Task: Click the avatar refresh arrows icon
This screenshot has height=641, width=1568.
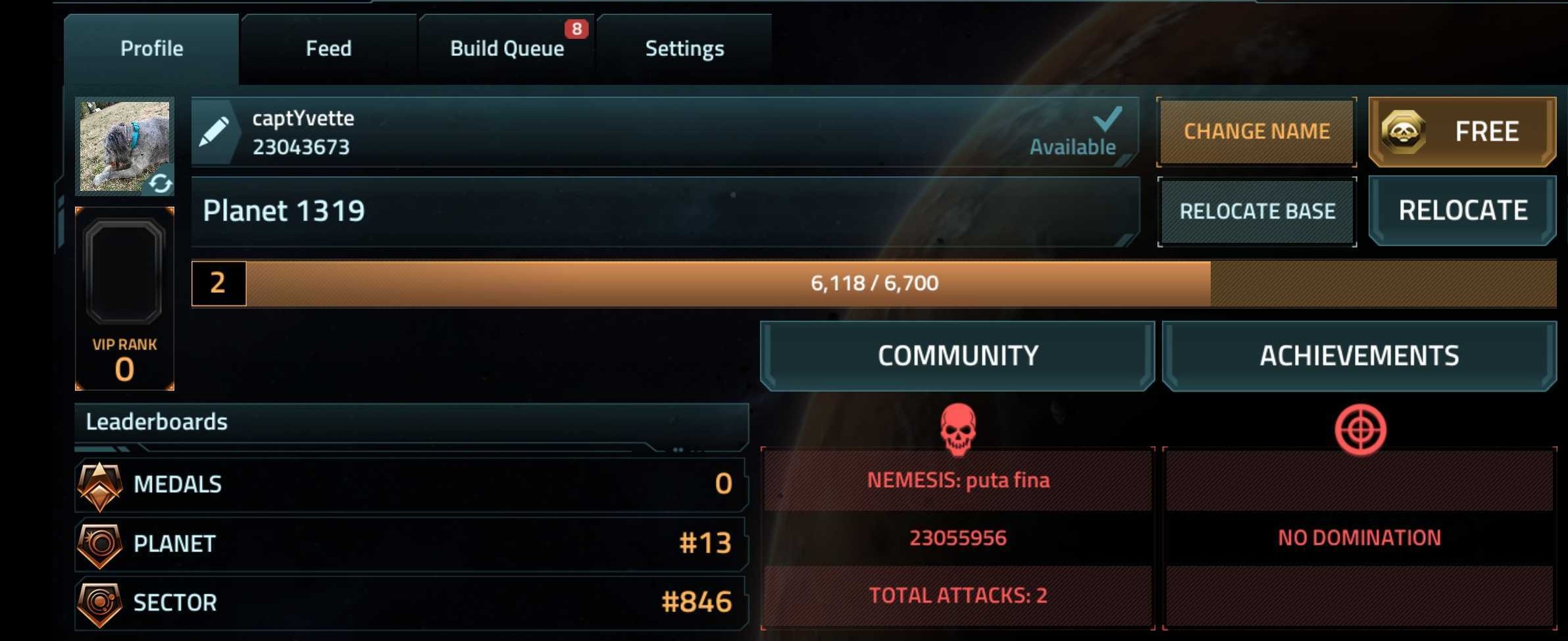Action: (x=160, y=182)
